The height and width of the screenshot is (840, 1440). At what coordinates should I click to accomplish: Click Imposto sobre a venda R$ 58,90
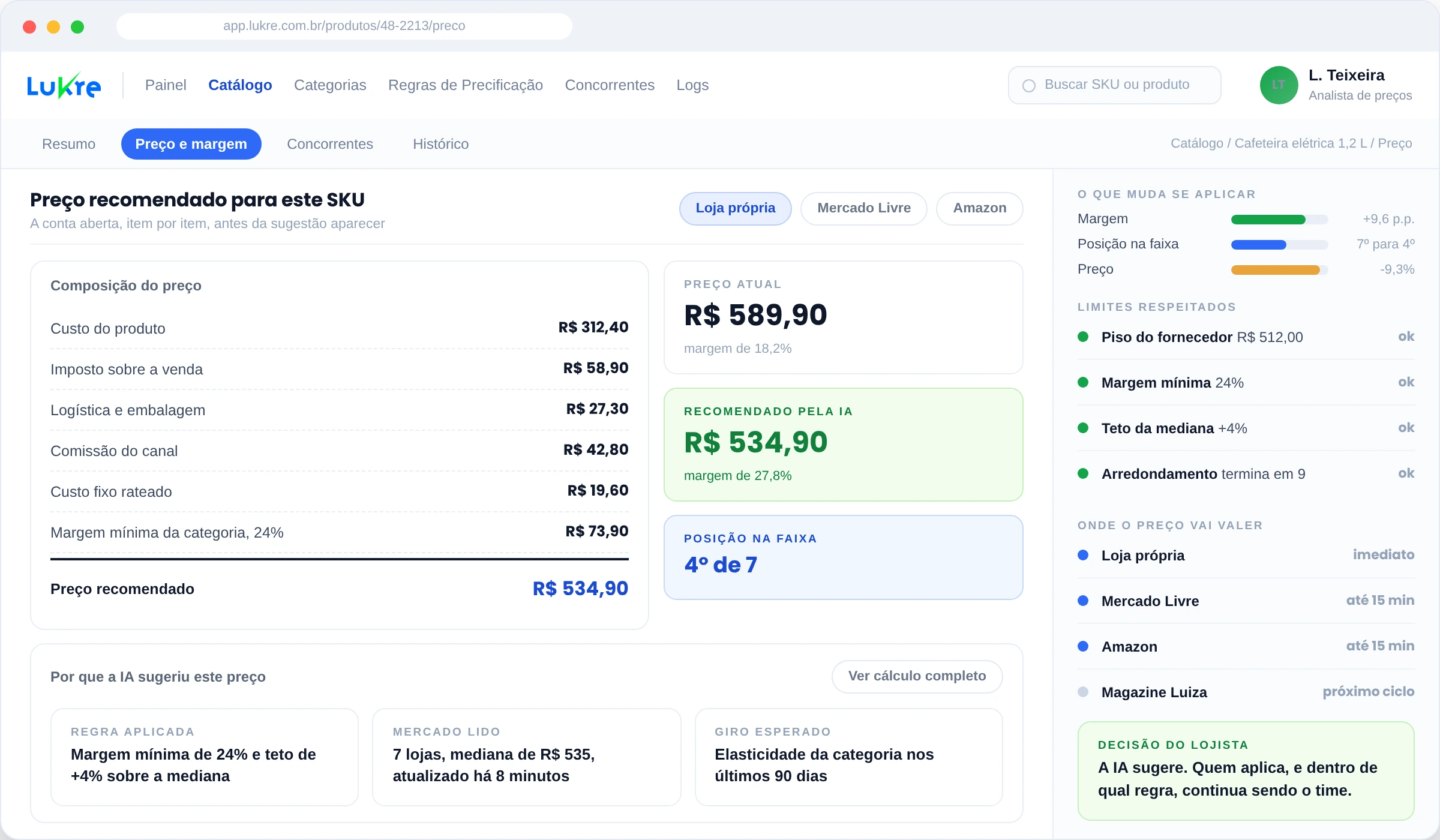pos(596,368)
